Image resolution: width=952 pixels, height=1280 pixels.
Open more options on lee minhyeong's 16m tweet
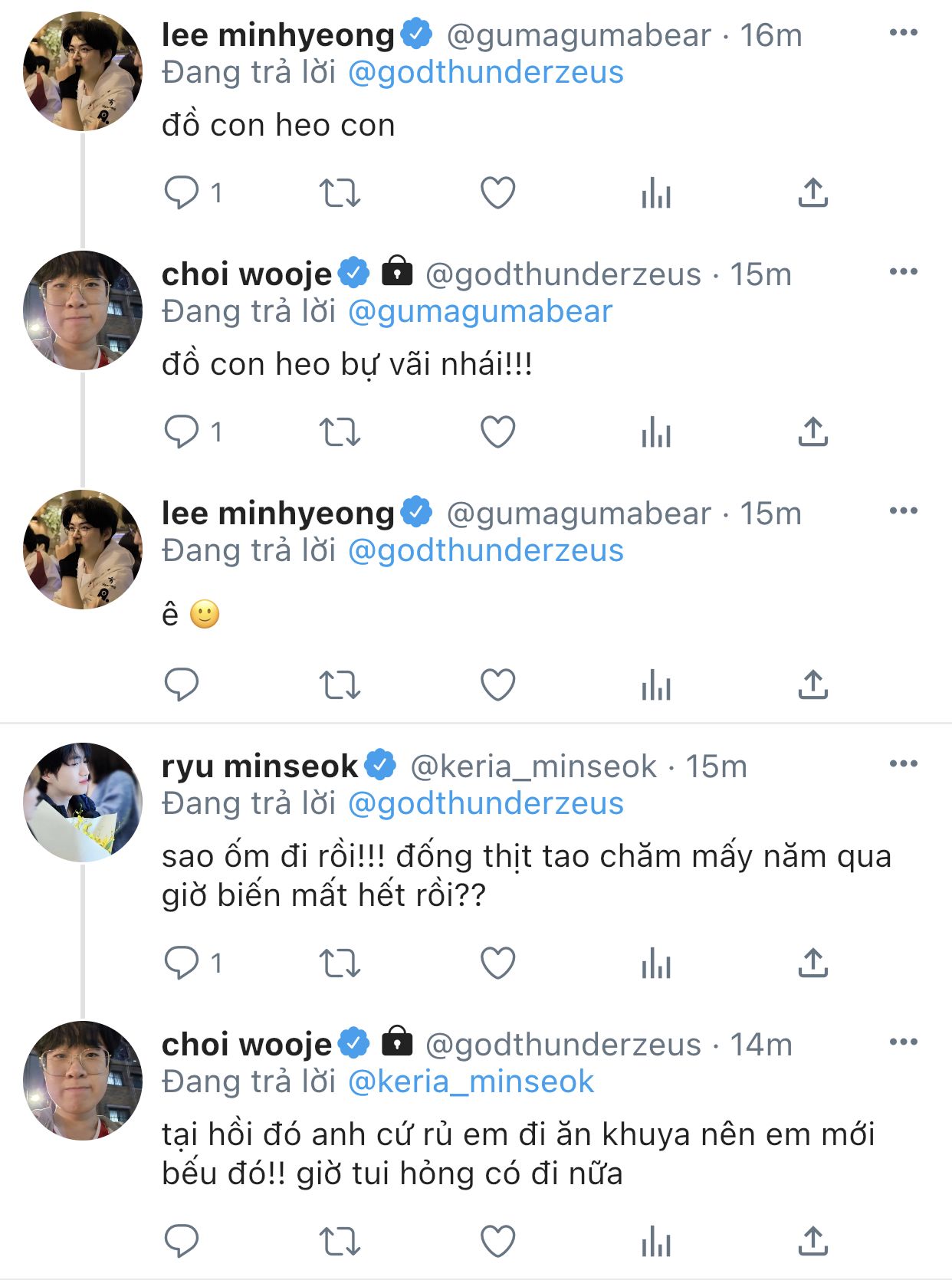903,33
